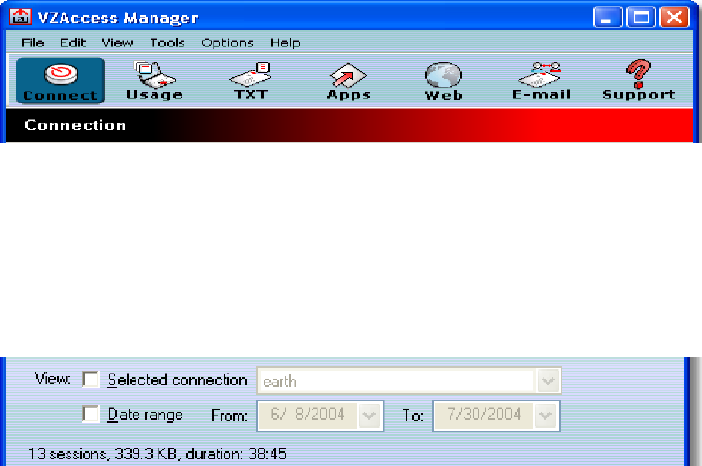The width and height of the screenshot is (702, 466).
Task: Minimize the VZAccess Manager window
Action: (608, 17)
